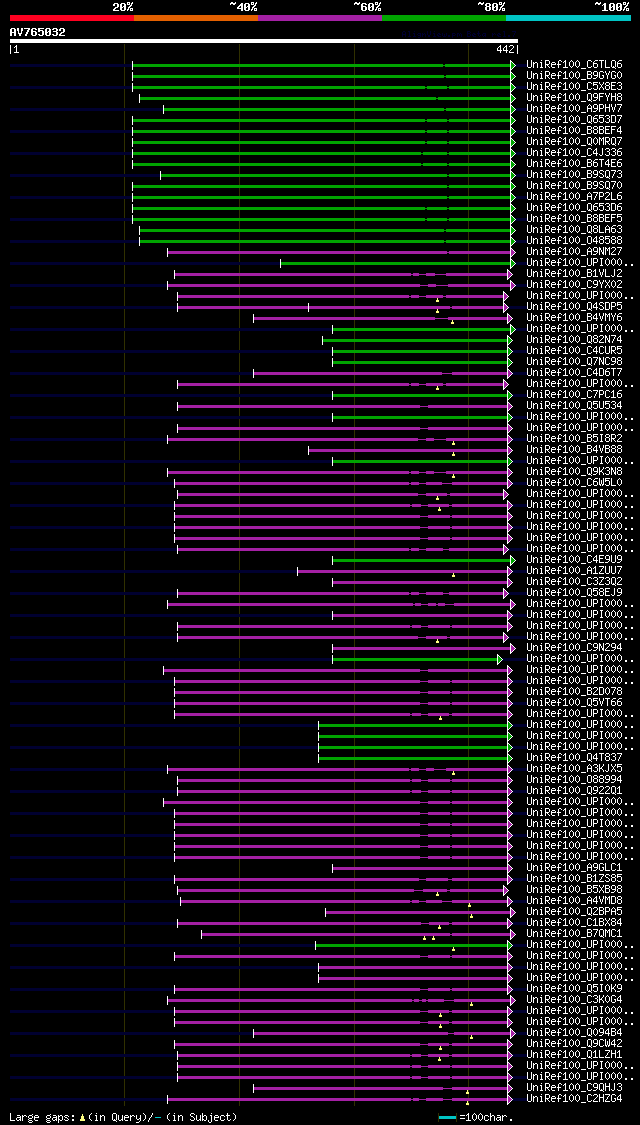View the UniRef100_C4E9U9 hit
The image size is (640, 1125).
[x=574, y=560]
